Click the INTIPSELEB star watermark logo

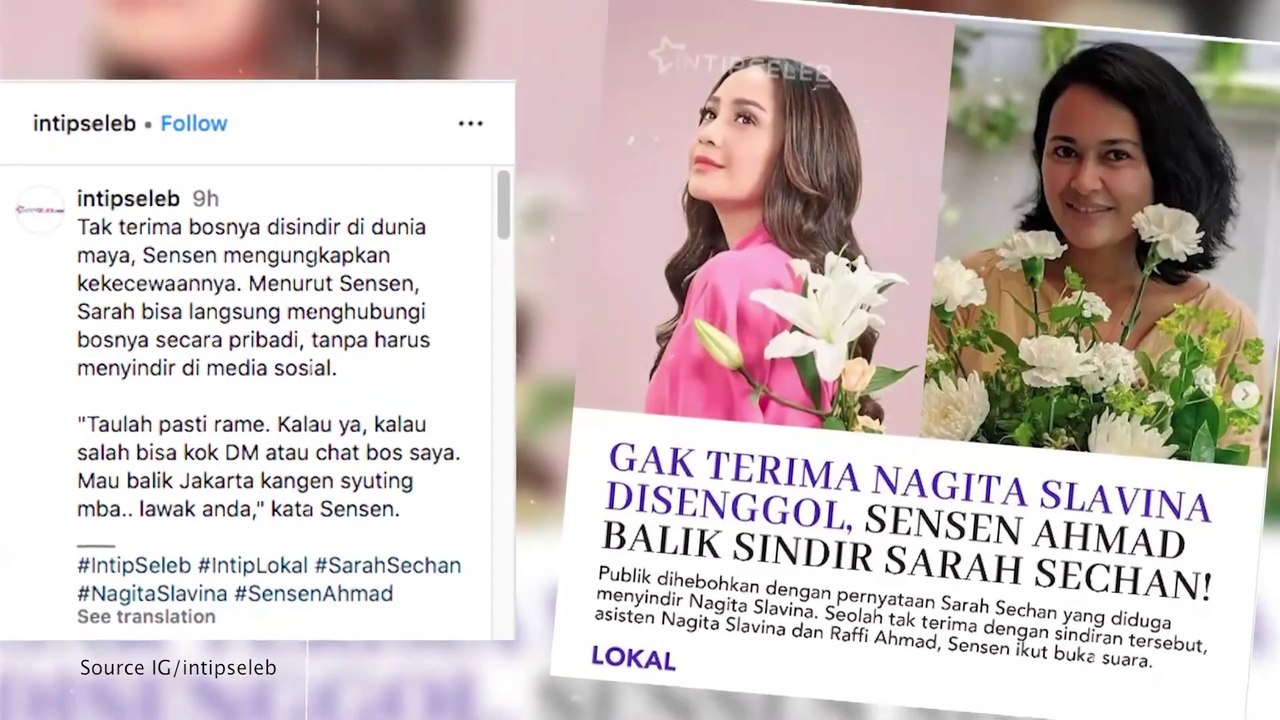click(740, 64)
